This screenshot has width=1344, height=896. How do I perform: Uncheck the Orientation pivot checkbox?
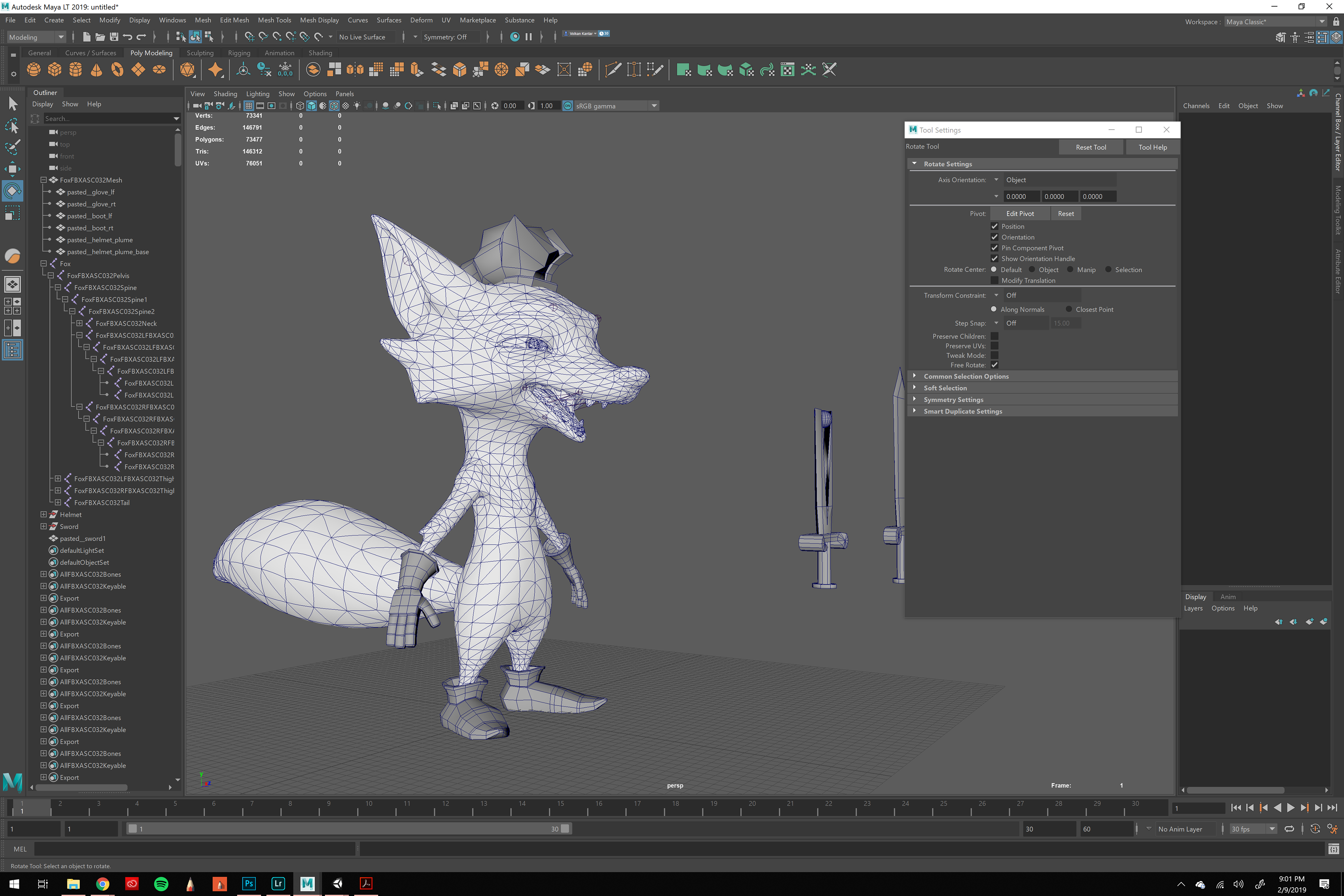pos(994,237)
